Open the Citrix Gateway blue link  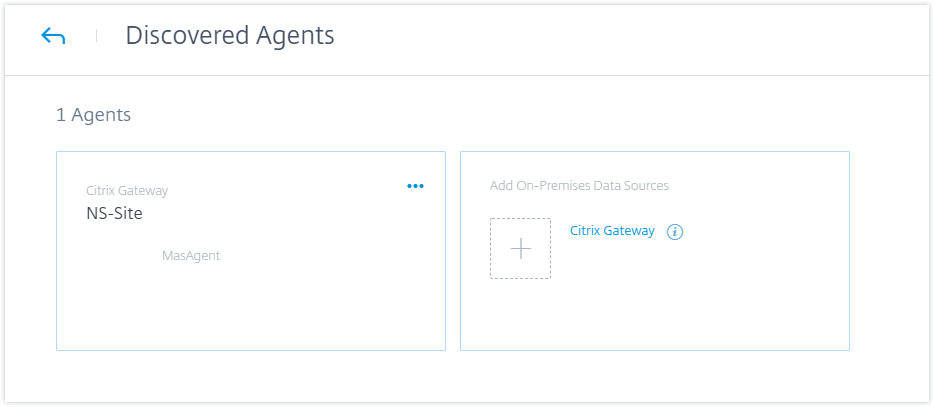(612, 230)
